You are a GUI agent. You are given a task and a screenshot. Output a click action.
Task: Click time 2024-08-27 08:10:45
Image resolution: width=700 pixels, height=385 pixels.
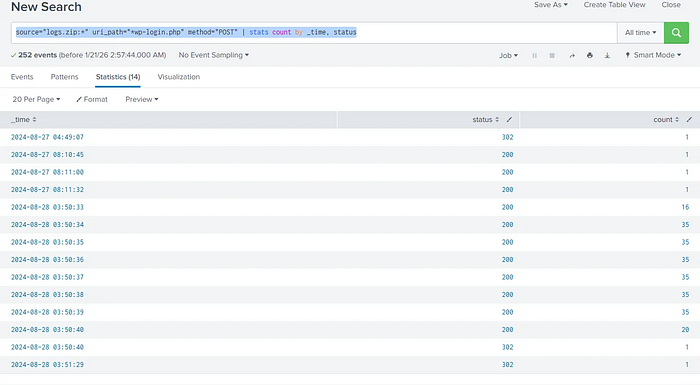[x=47, y=155]
